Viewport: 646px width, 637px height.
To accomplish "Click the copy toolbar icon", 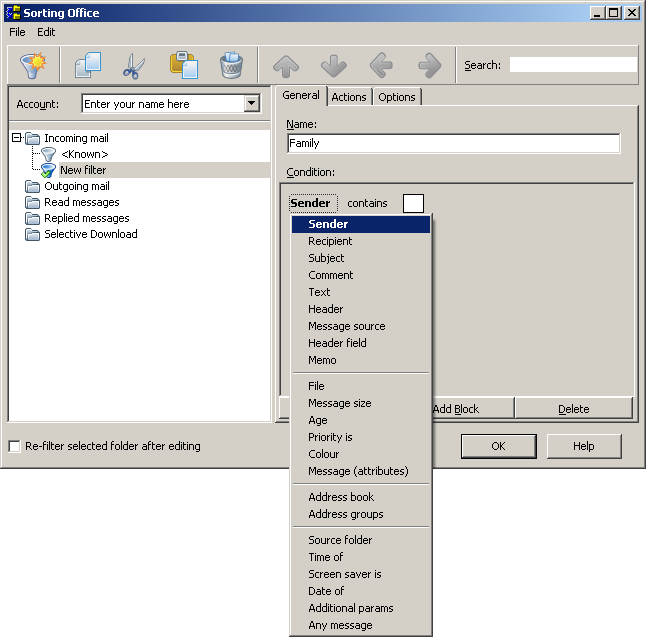I will (87, 66).
